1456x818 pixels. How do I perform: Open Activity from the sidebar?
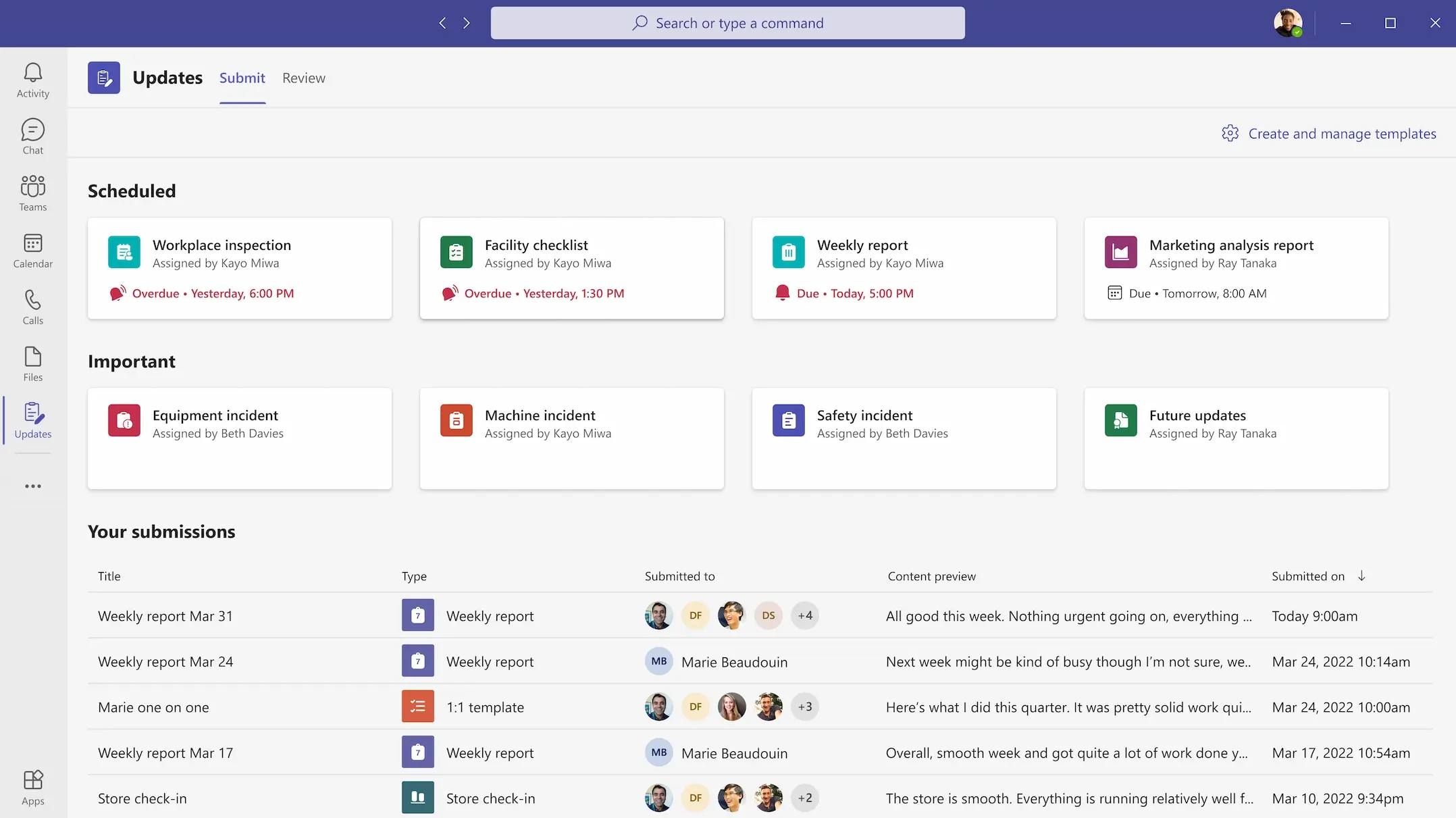coord(32,79)
